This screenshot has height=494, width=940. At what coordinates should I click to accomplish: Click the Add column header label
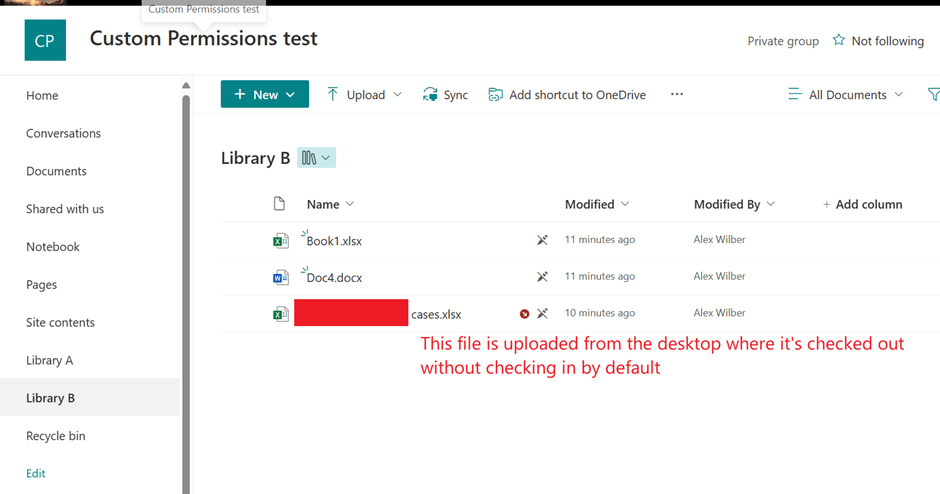point(869,204)
